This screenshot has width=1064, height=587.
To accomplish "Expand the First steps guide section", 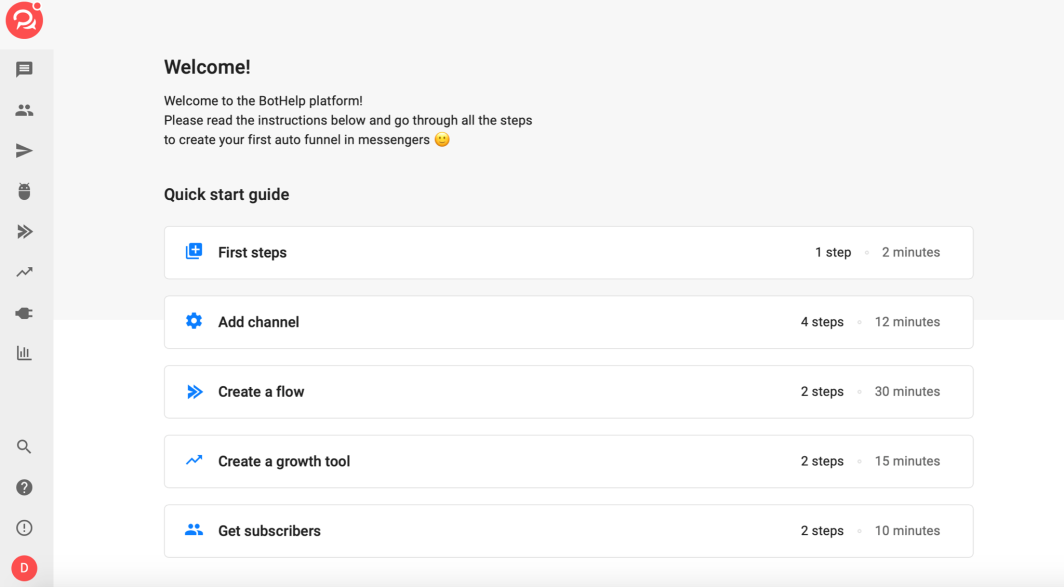I will 568,252.
